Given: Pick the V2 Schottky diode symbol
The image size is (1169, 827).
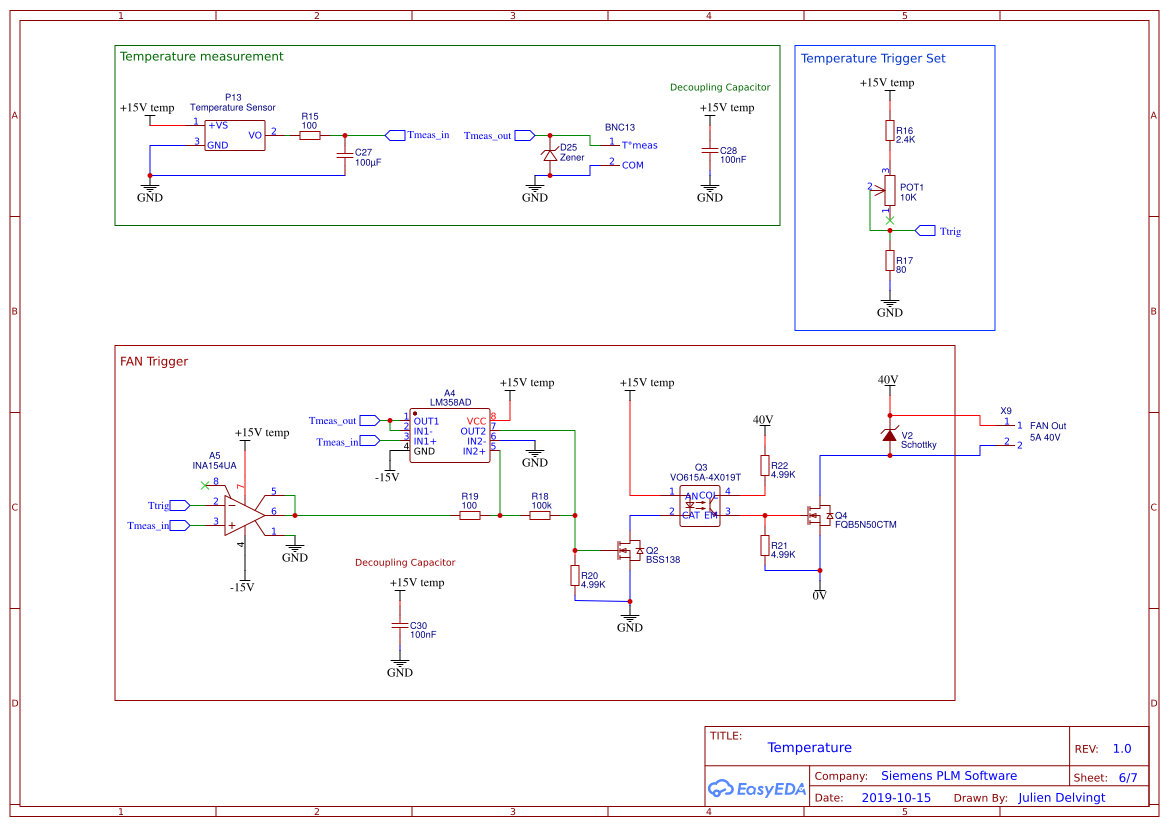Looking at the screenshot, I should [x=889, y=435].
